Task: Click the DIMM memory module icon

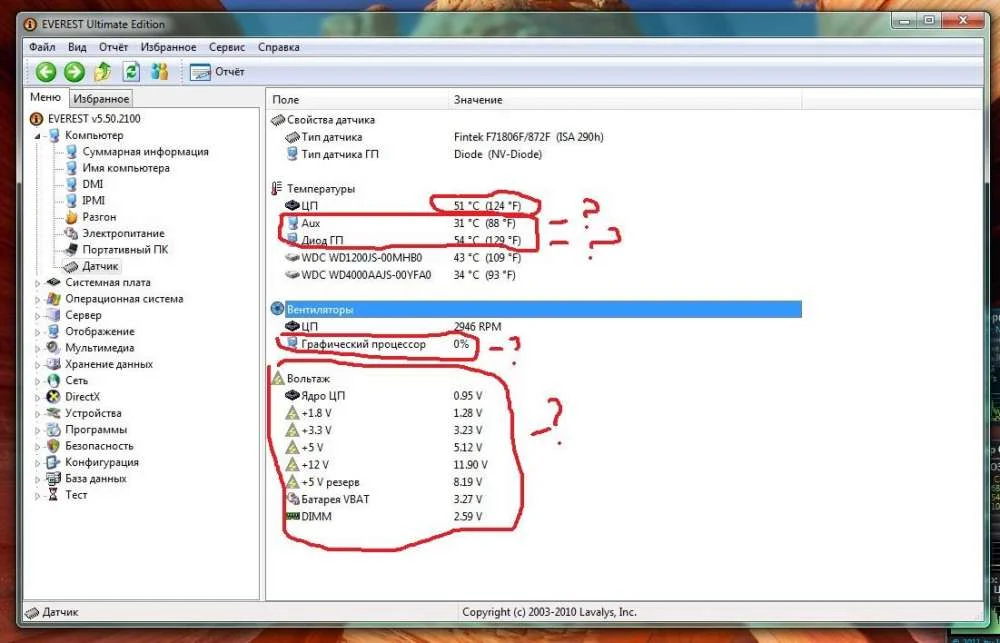Action: point(293,516)
